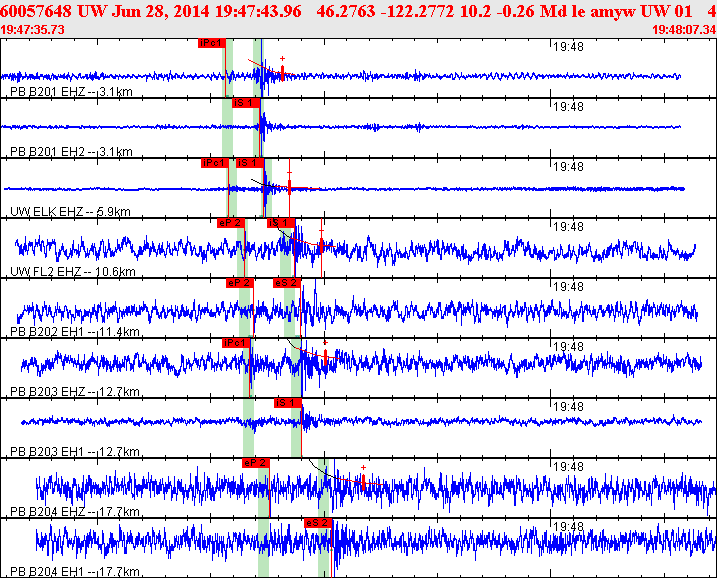Click the red plus coda marker on PB B201 EHZ
The height and width of the screenshot is (578, 717).
pyautogui.click(x=283, y=60)
